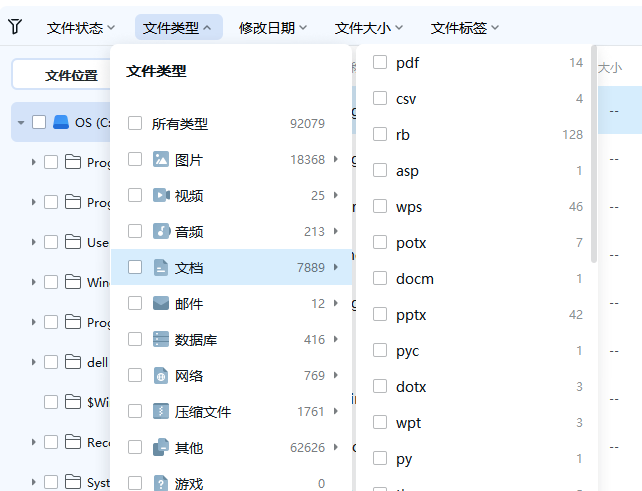The width and height of the screenshot is (642, 491).
Task: Click the 92079 total count
Action: [307, 124]
